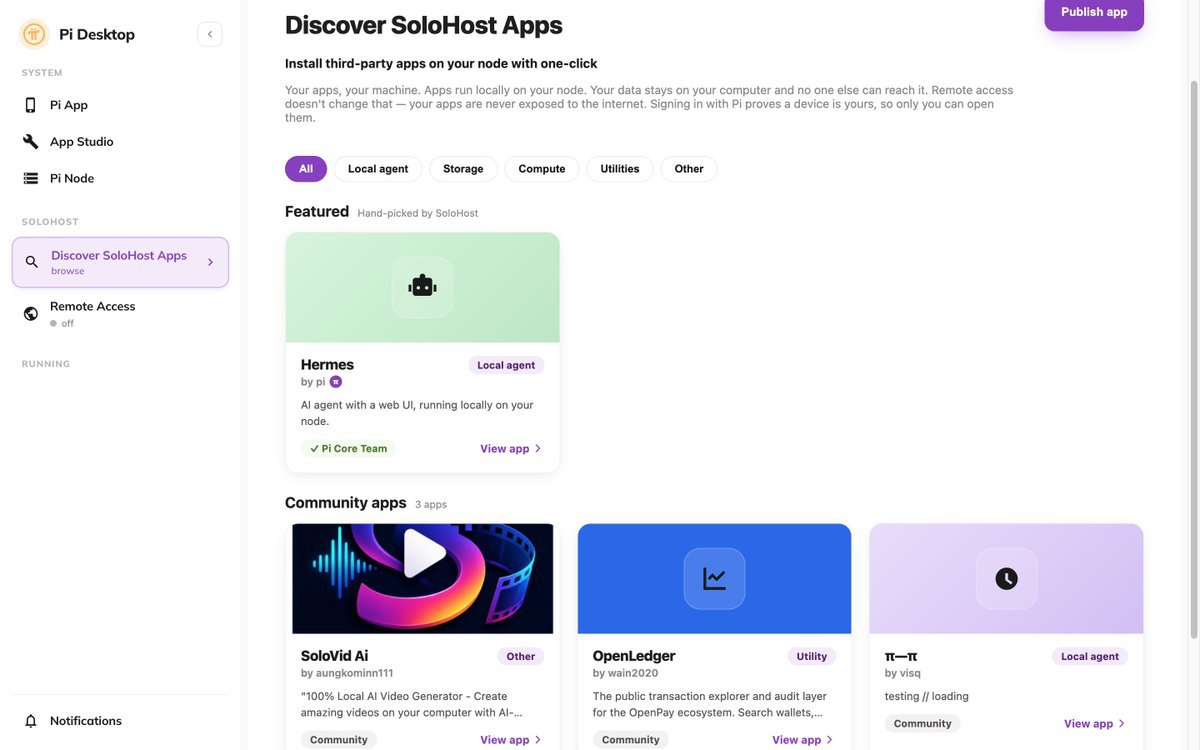
Task: Click the Other badge on SoloVid Ai
Action: click(x=521, y=656)
